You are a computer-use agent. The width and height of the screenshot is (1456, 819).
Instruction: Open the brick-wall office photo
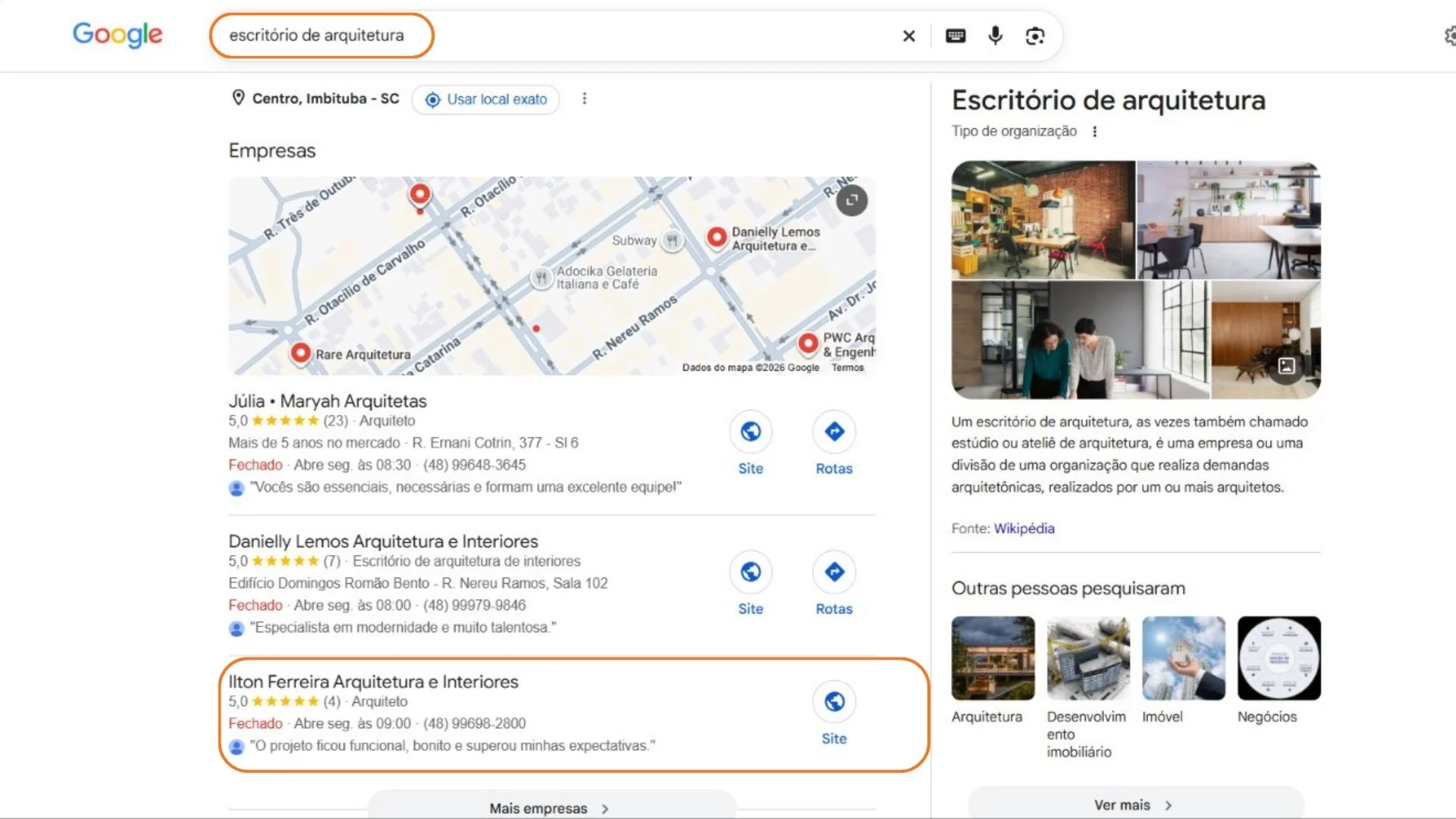click(x=1043, y=220)
